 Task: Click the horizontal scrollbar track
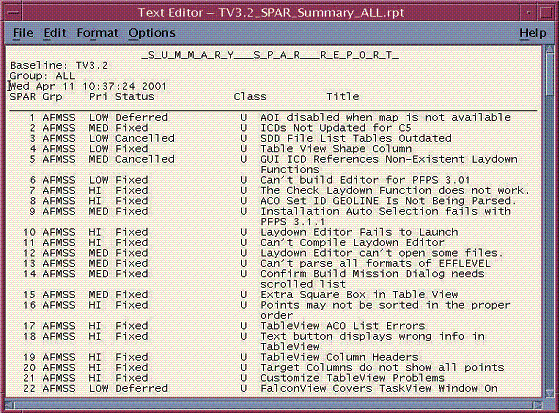273,405
